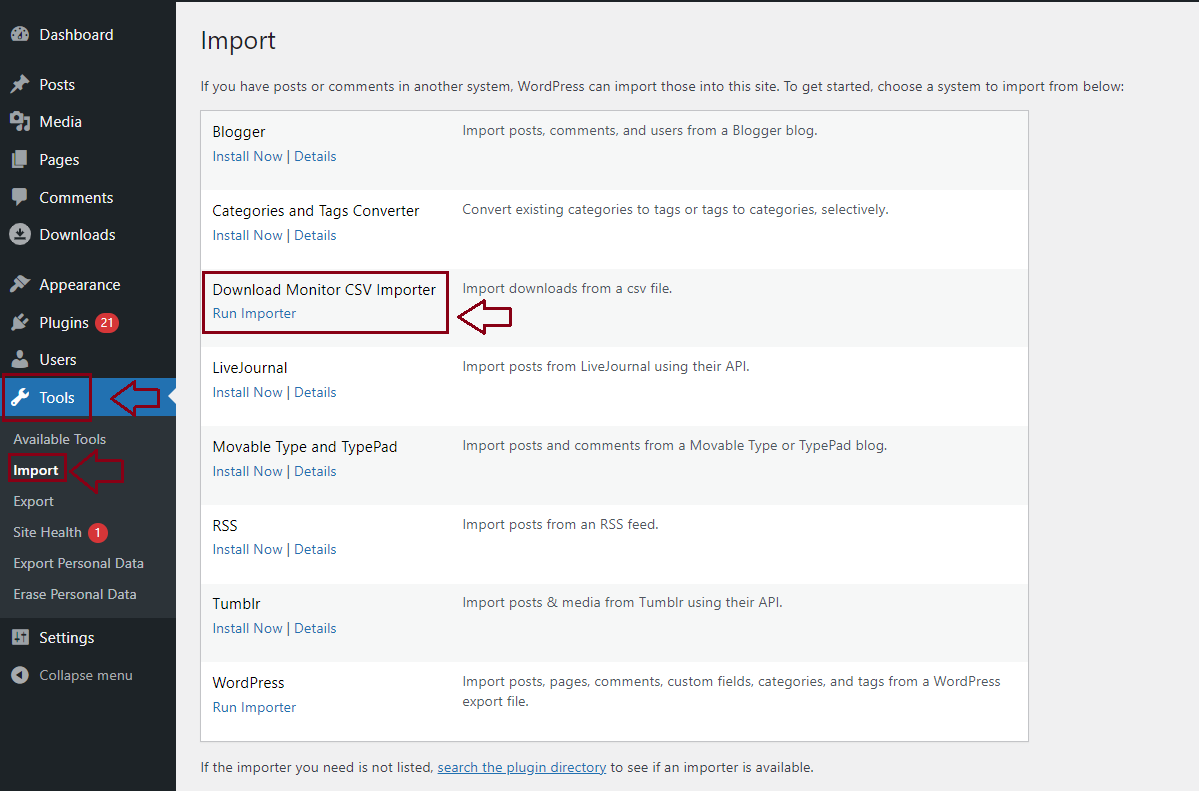Click the Settings sliders icon
This screenshot has width=1199, height=791.
point(20,637)
